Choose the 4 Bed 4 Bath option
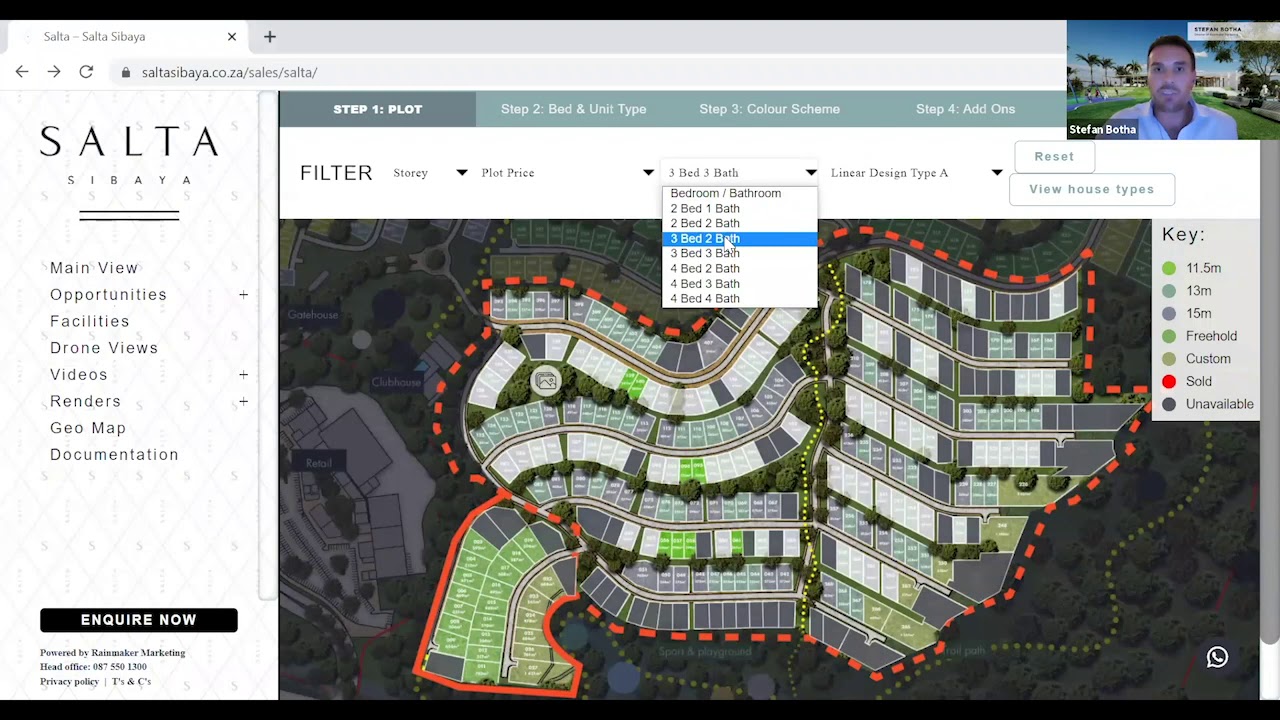Viewport: 1280px width, 720px height. (x=739, y=299)
